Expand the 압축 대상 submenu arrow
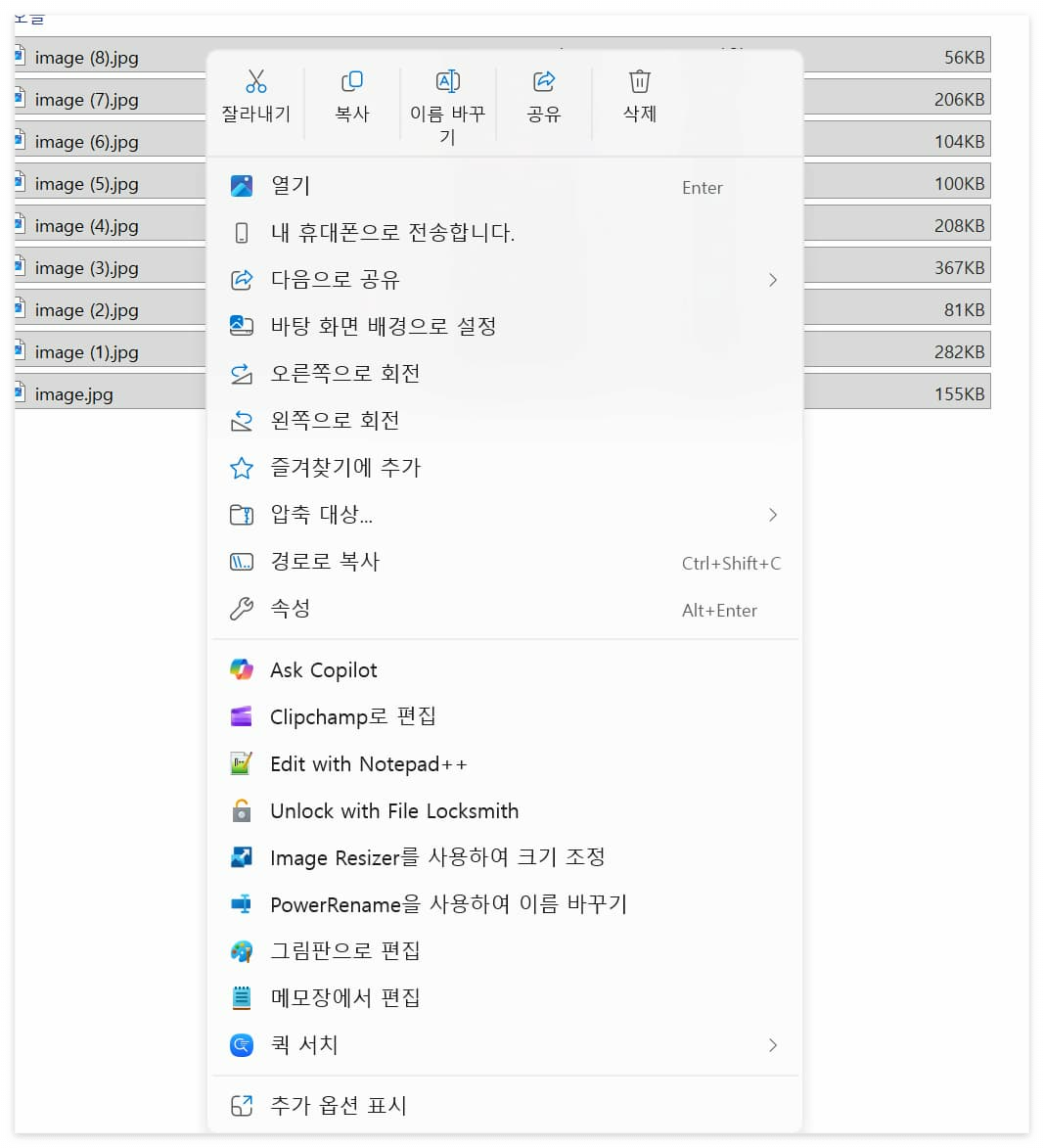Viewport: 1044px width, 1148px height. 773,515
